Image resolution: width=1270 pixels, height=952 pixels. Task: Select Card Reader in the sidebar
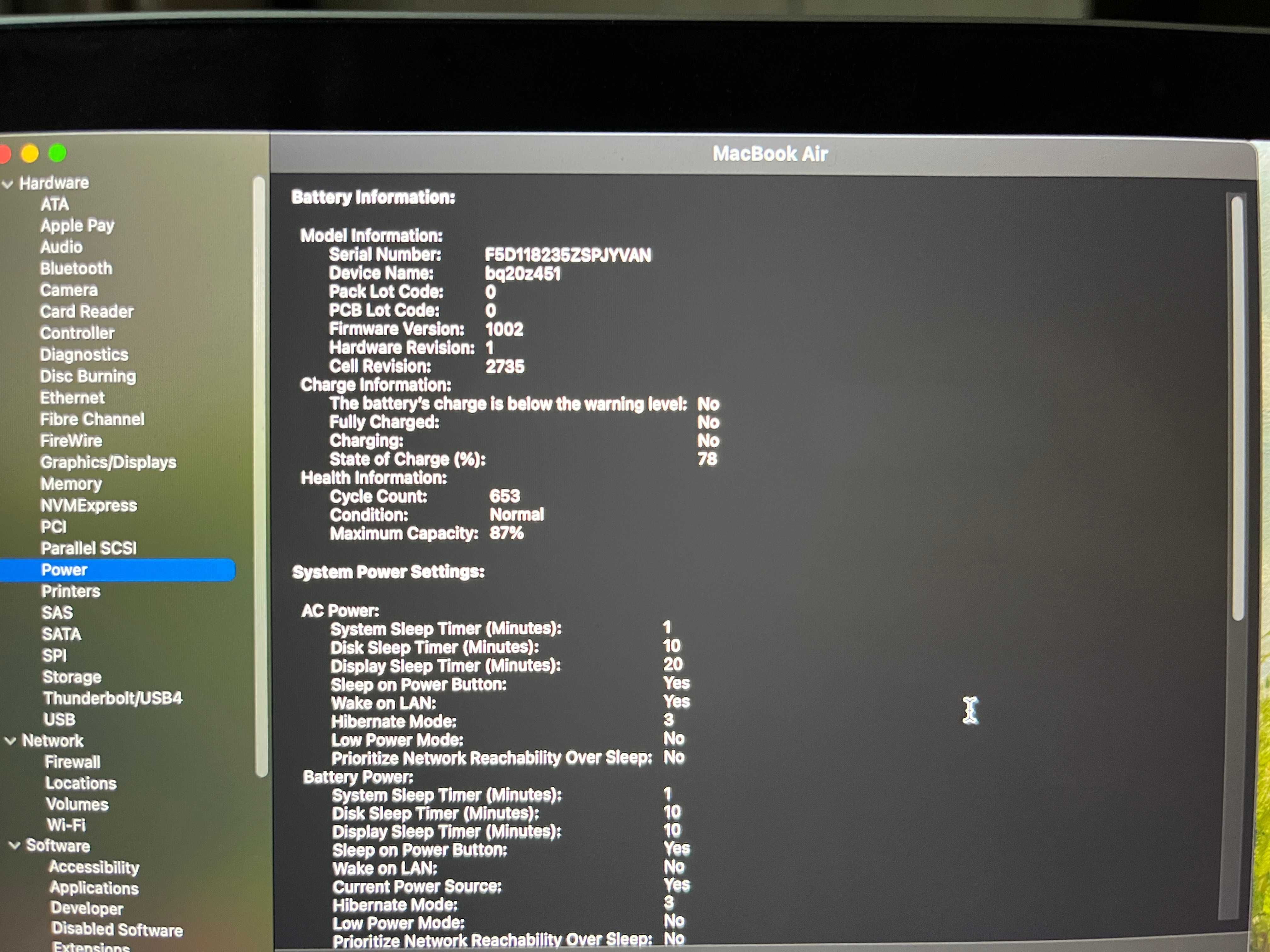(x=87, y=312)
